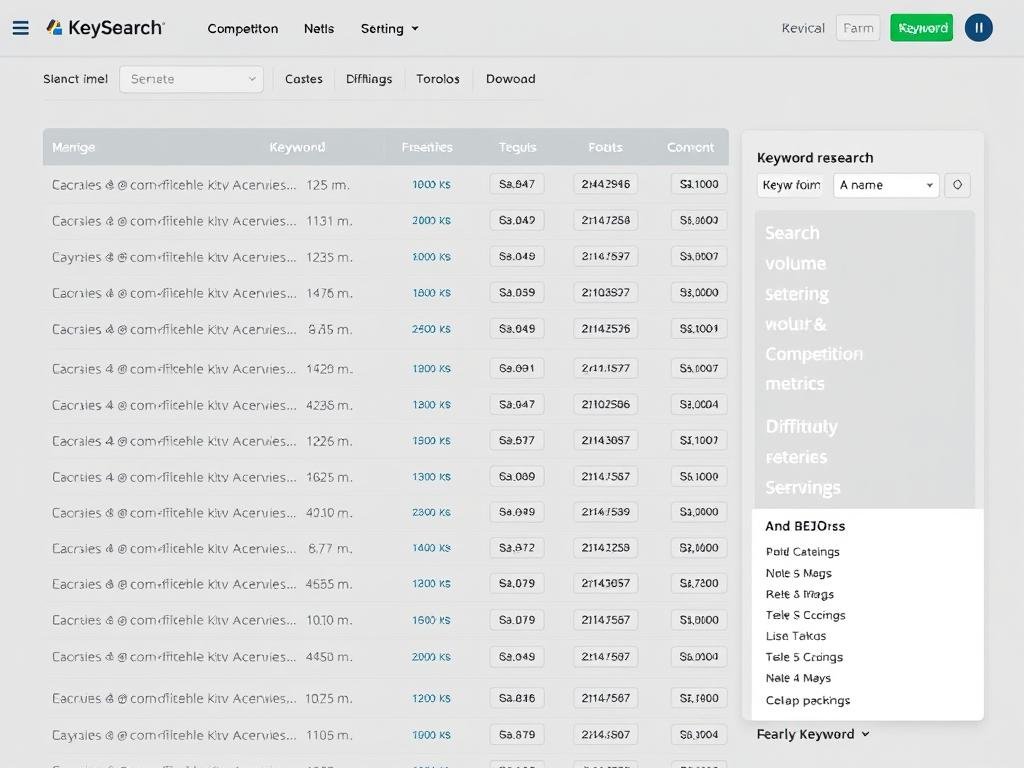1024x768 pixels.
Task: Click the KeySearch logo
Action: tap(105, 28)
